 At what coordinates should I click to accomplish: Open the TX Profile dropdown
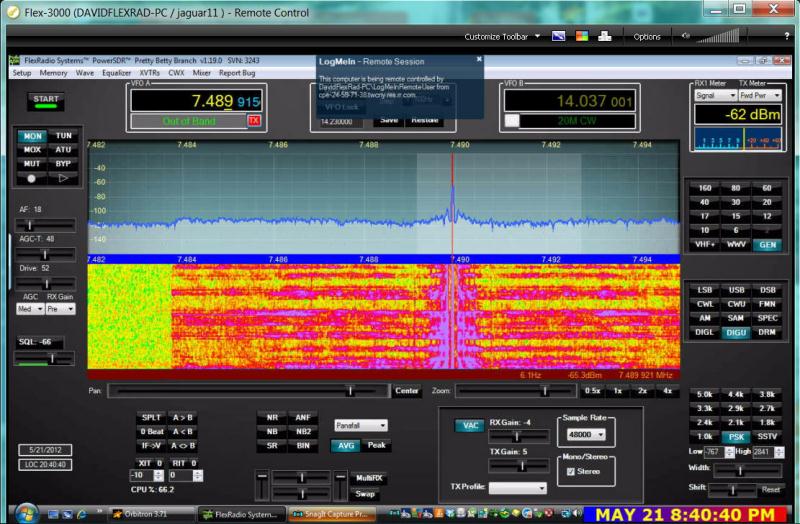coord(517,488)
